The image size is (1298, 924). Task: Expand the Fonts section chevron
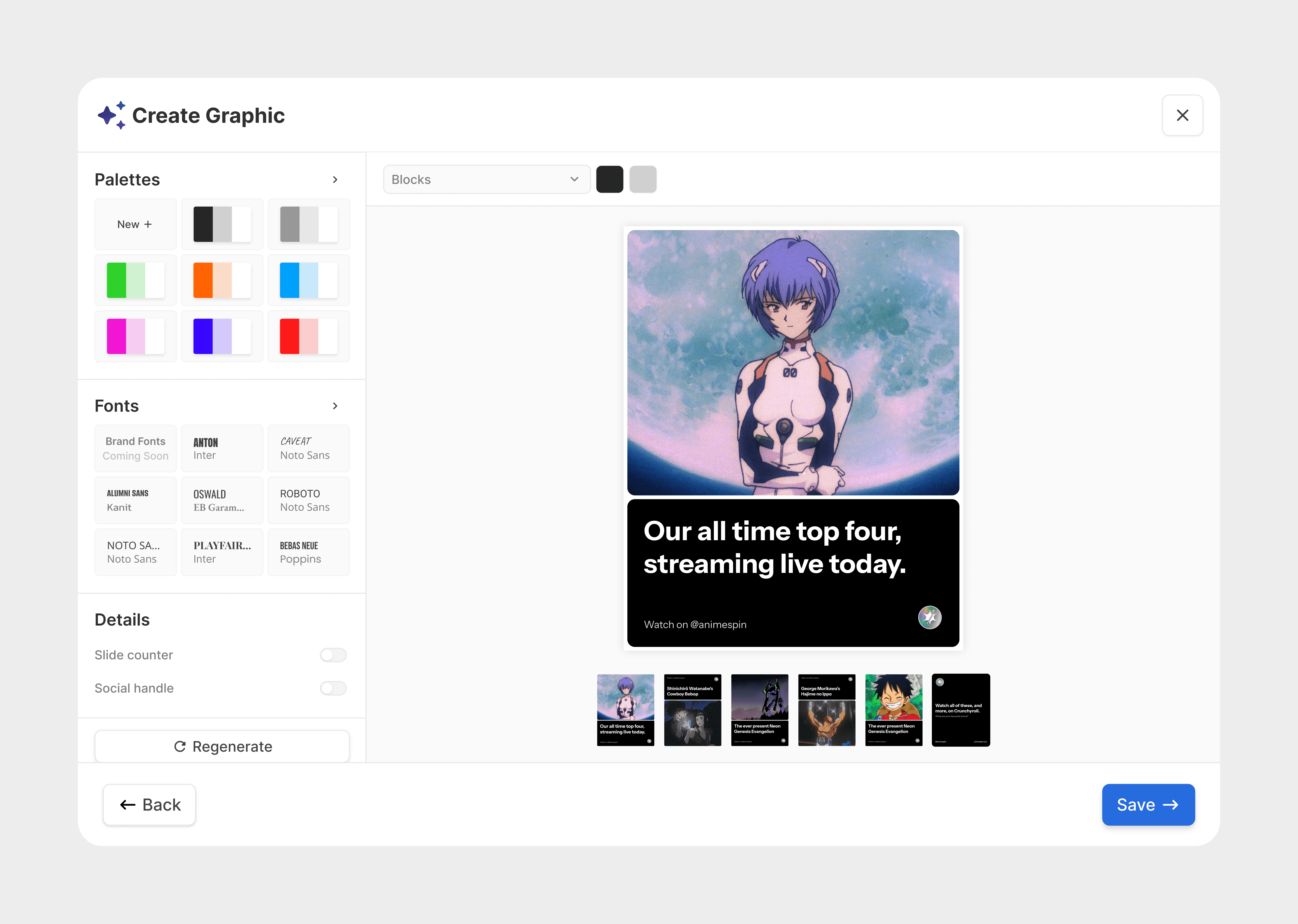(x=335, y=406)
